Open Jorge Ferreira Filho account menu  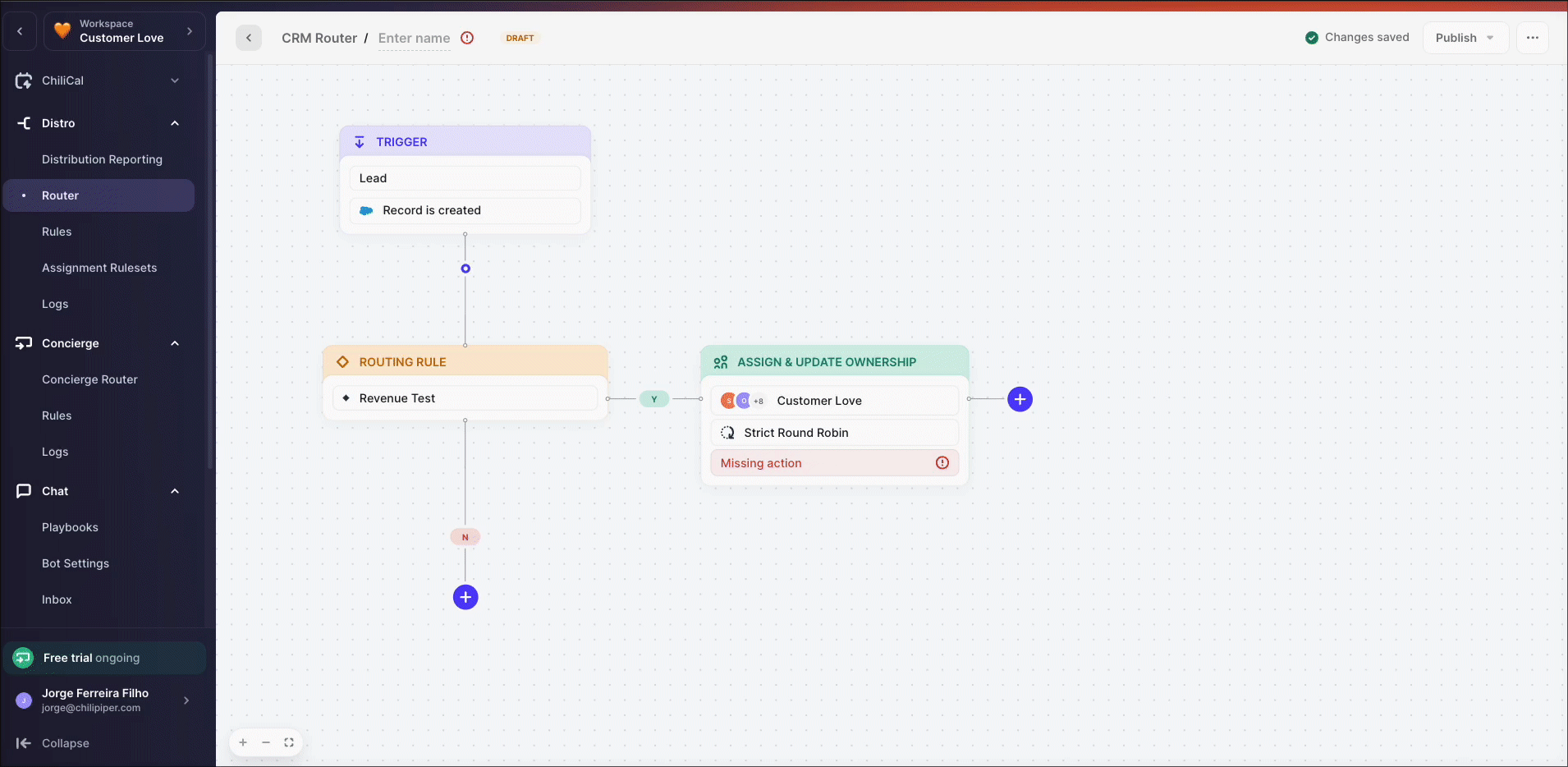tap(104, 700)
